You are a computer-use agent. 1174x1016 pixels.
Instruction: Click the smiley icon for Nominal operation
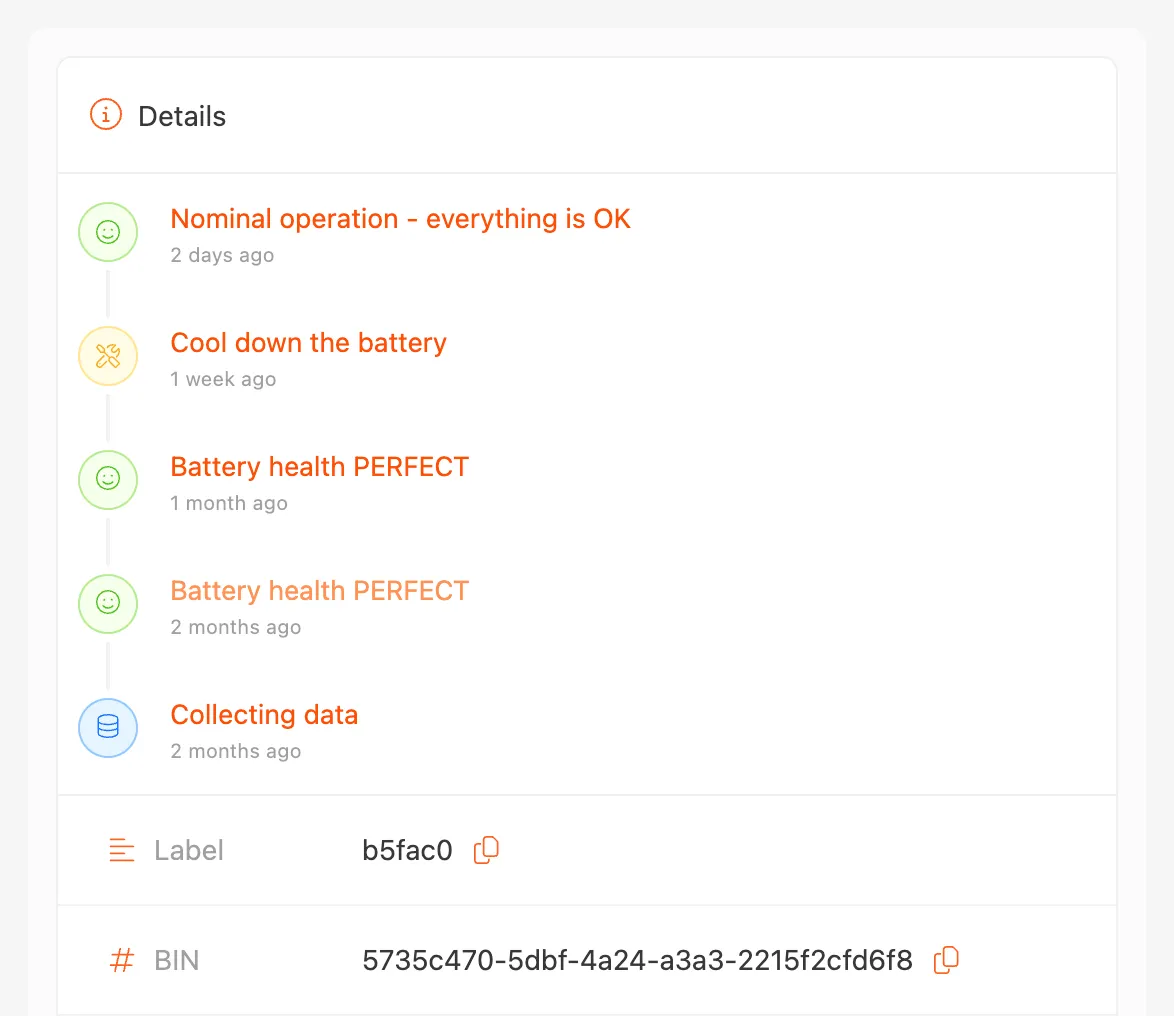(x=108, y=232)
